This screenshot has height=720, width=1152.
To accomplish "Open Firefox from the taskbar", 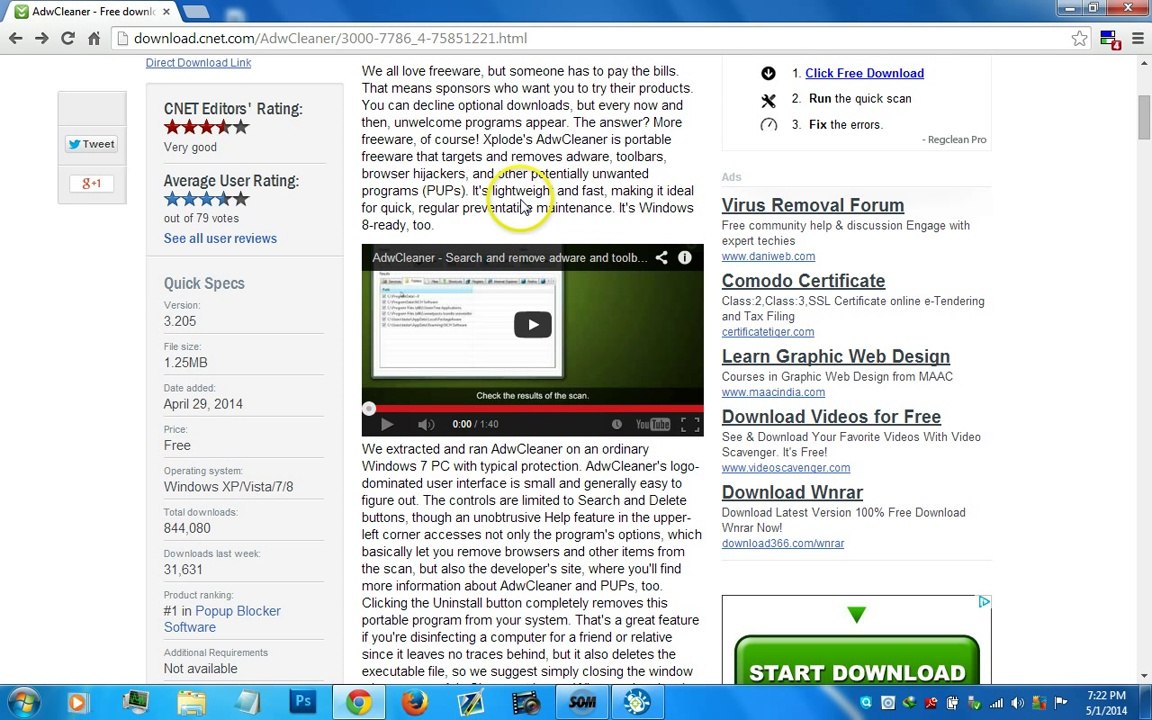I will pos(414,702).
